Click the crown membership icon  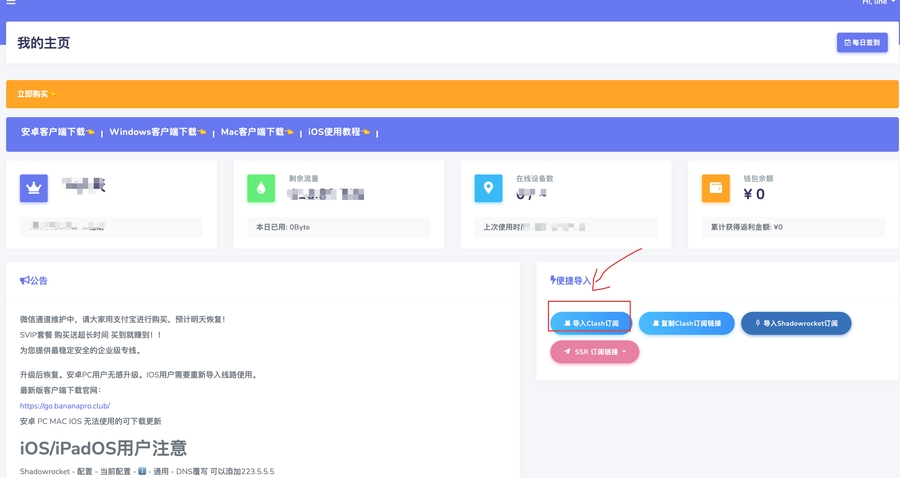point(34,188)
